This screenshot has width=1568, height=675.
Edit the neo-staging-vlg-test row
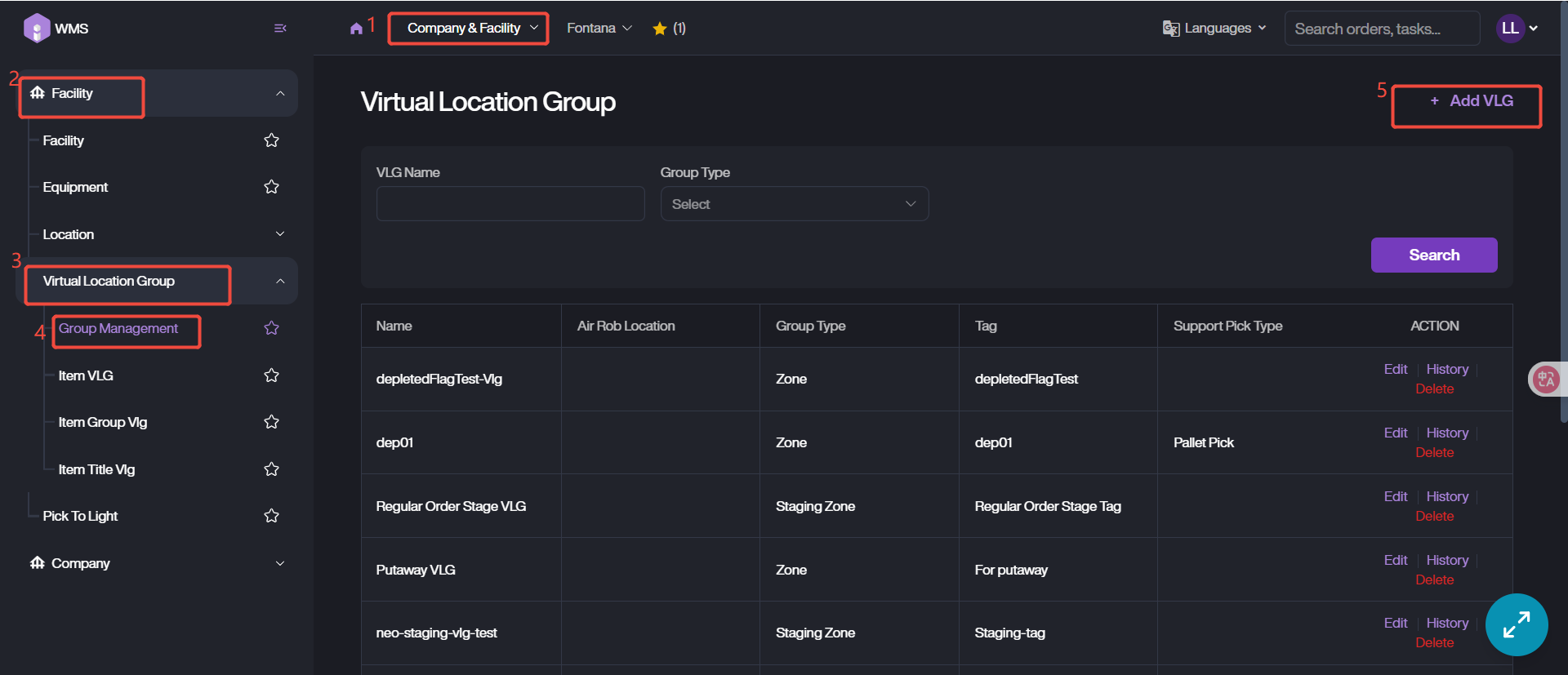pos(1396,623)
